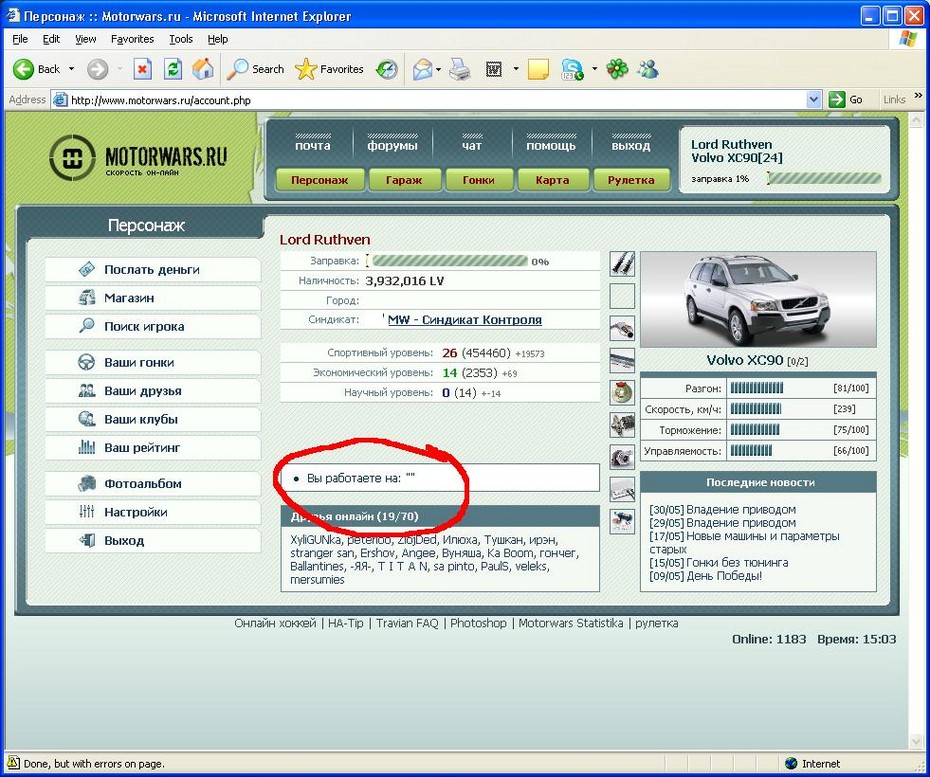Viewport: 930px width, 777px height.
Task: Click the заправка 1% header bar
Action: click(824, 179)
